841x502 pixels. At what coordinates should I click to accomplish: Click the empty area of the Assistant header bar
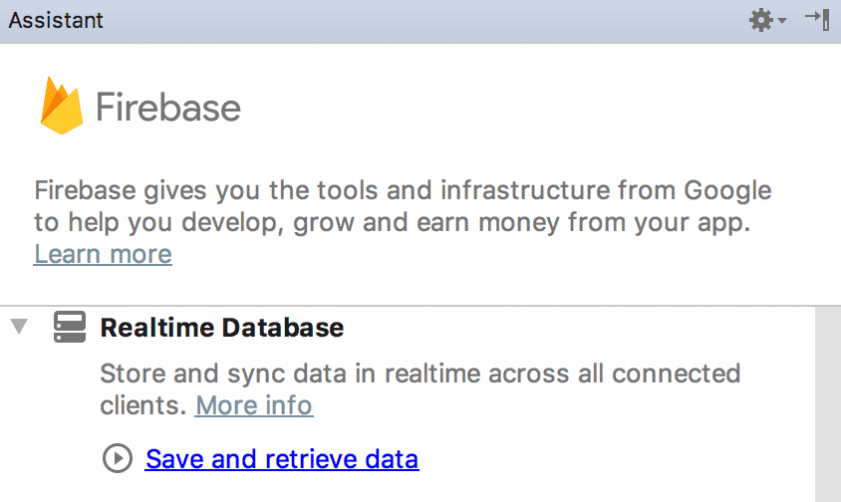point(424,21)
